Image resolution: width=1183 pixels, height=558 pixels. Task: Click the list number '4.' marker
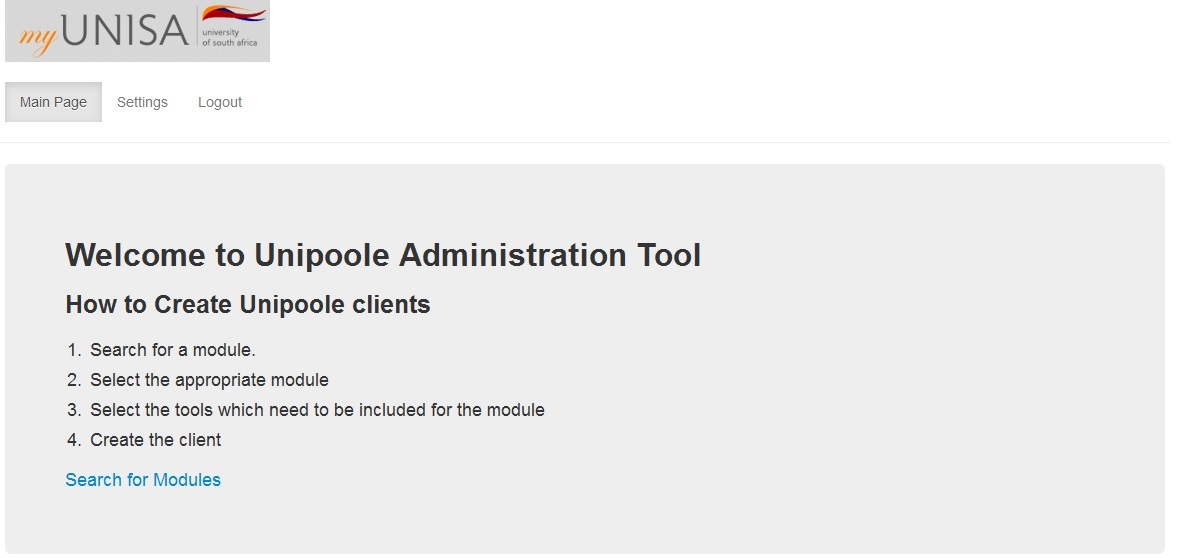[x=74, y=440]
